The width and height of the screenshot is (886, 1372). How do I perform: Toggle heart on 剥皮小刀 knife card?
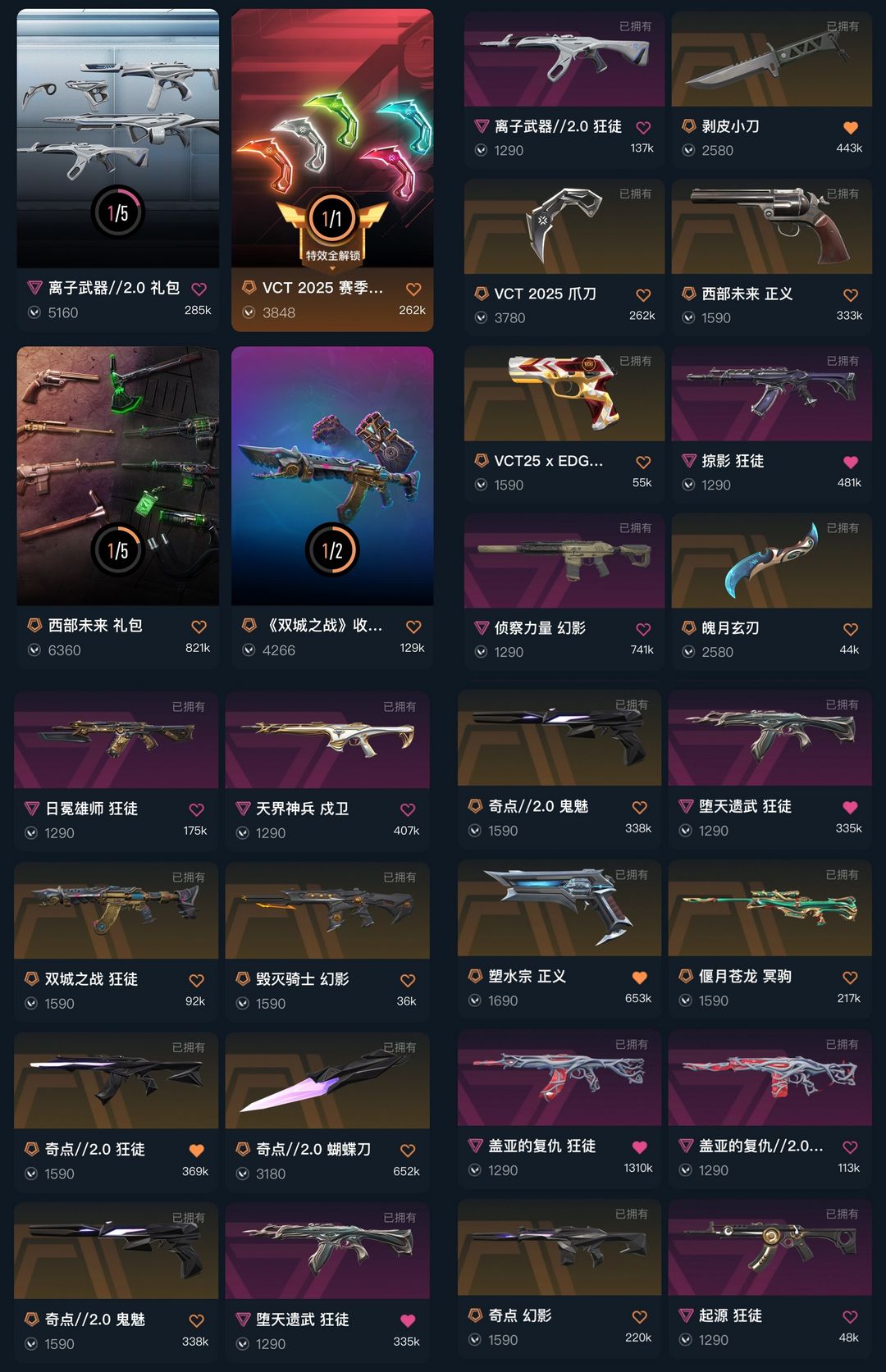(x=851, y=128)
